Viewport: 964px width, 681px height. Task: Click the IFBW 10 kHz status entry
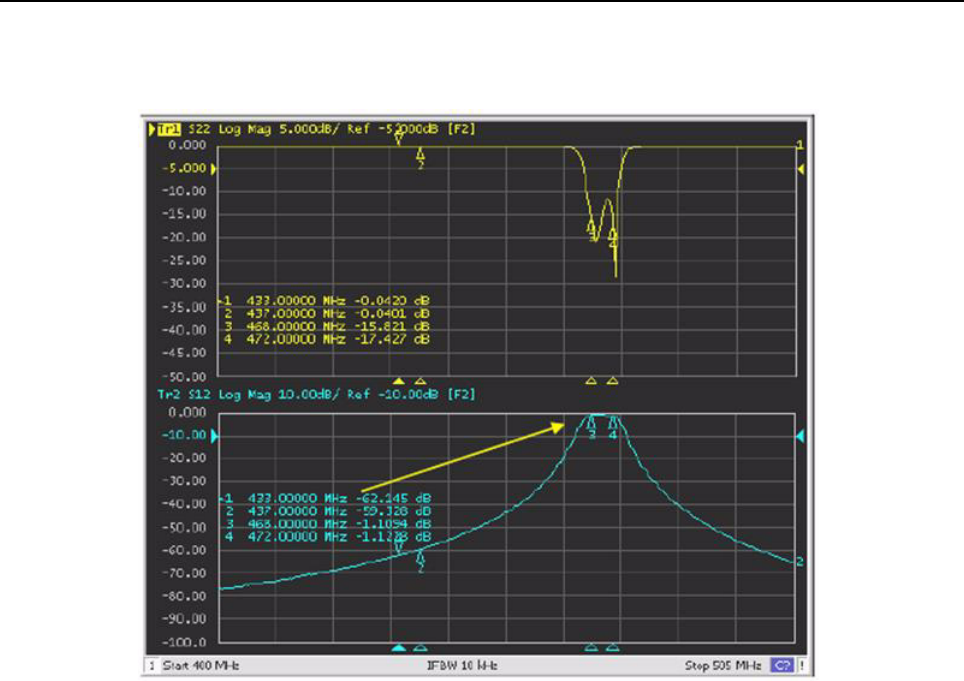tap(462, 666)
